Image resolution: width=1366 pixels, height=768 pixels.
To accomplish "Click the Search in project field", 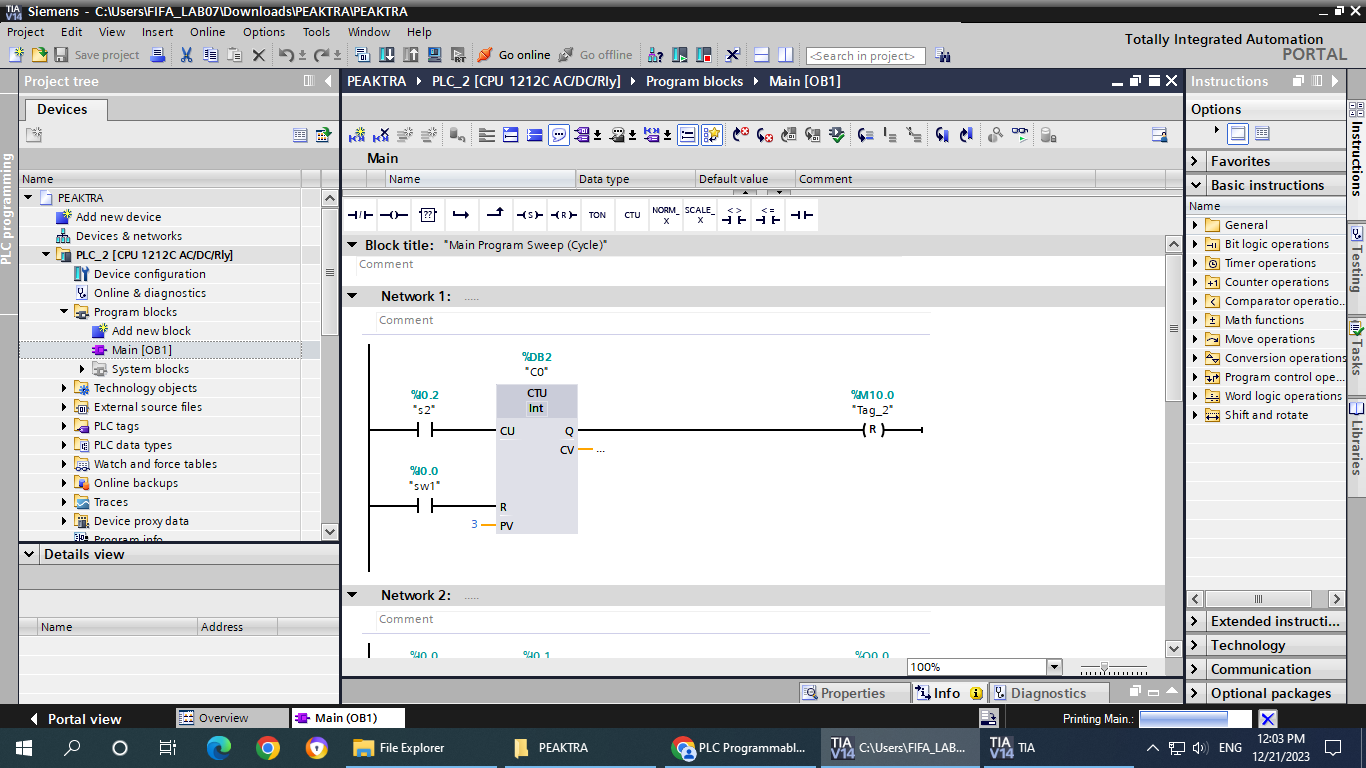I will tap(865, 56).
